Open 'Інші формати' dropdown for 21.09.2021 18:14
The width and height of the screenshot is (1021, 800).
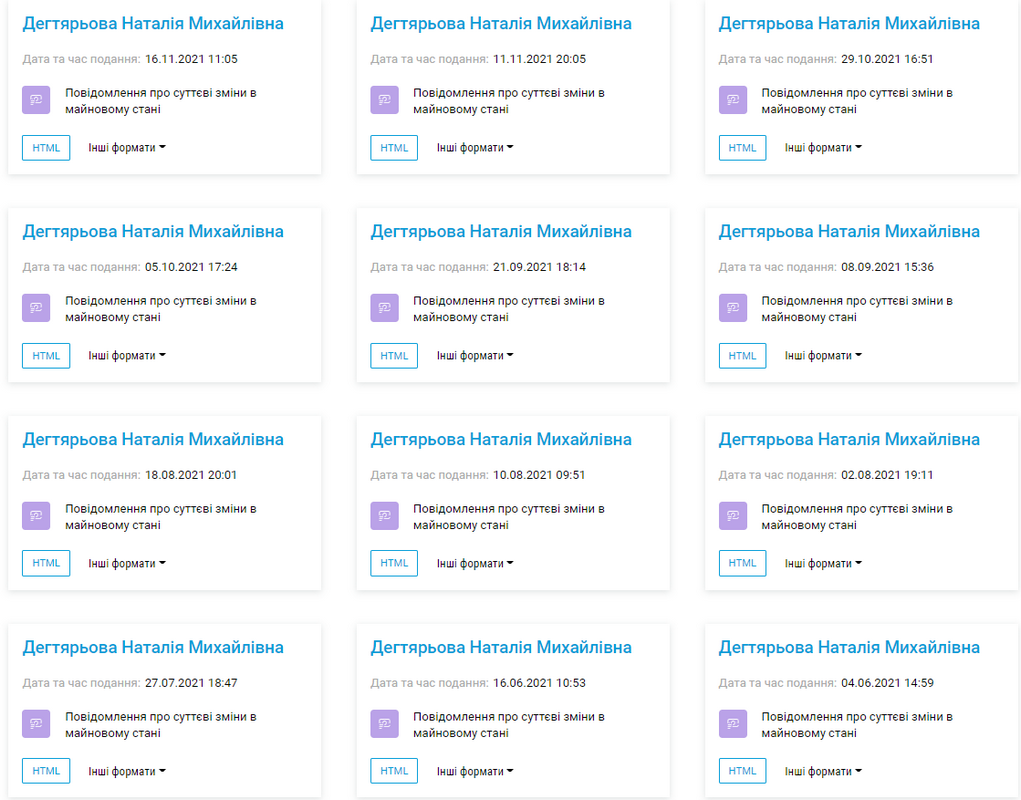[x=474, y=356]
